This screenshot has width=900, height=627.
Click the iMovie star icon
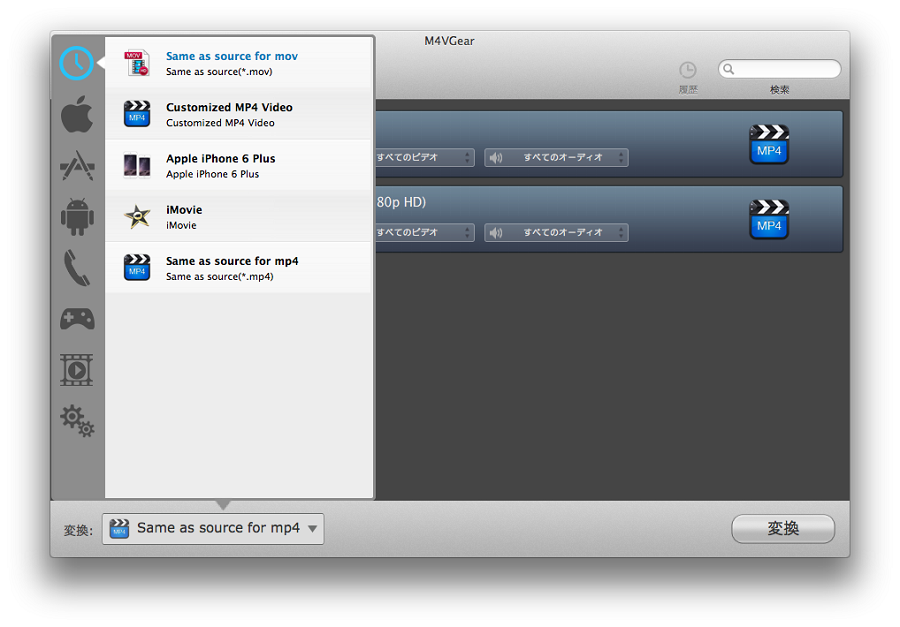[x=137, y=216]
